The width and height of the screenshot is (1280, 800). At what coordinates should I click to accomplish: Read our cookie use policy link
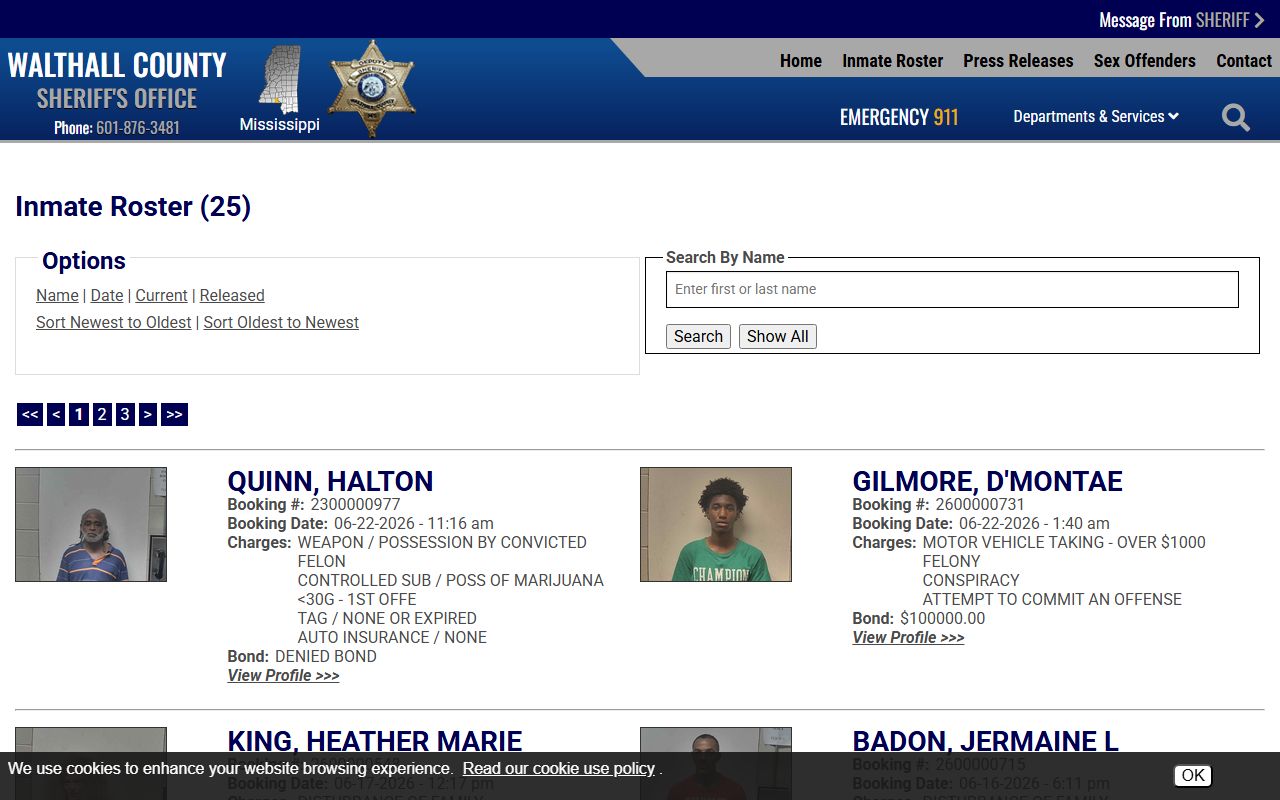(x=559, y=768)
